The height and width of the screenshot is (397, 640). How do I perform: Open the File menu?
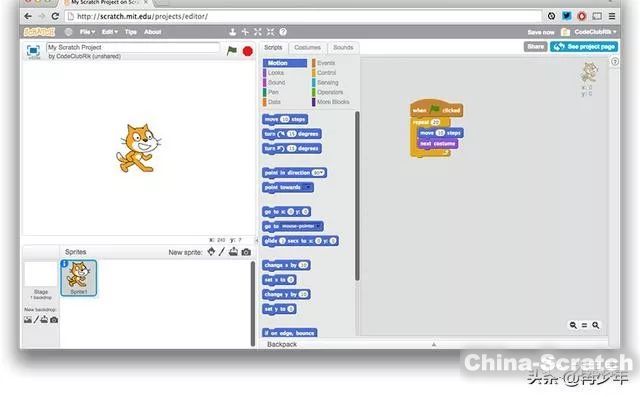(87, 32)
